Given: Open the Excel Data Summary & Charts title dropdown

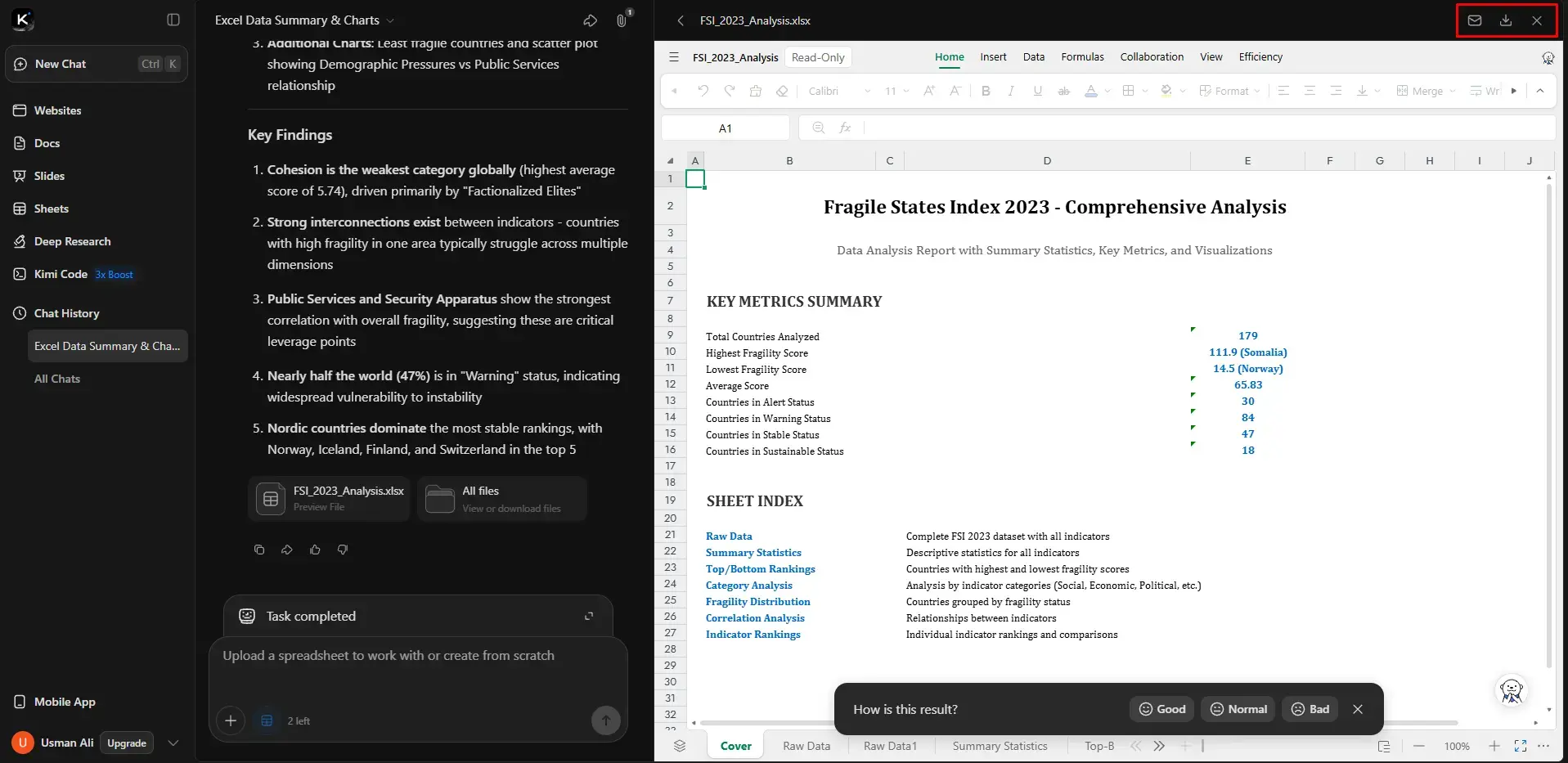Looking at the screenshot, I should (x=390, y=20).
